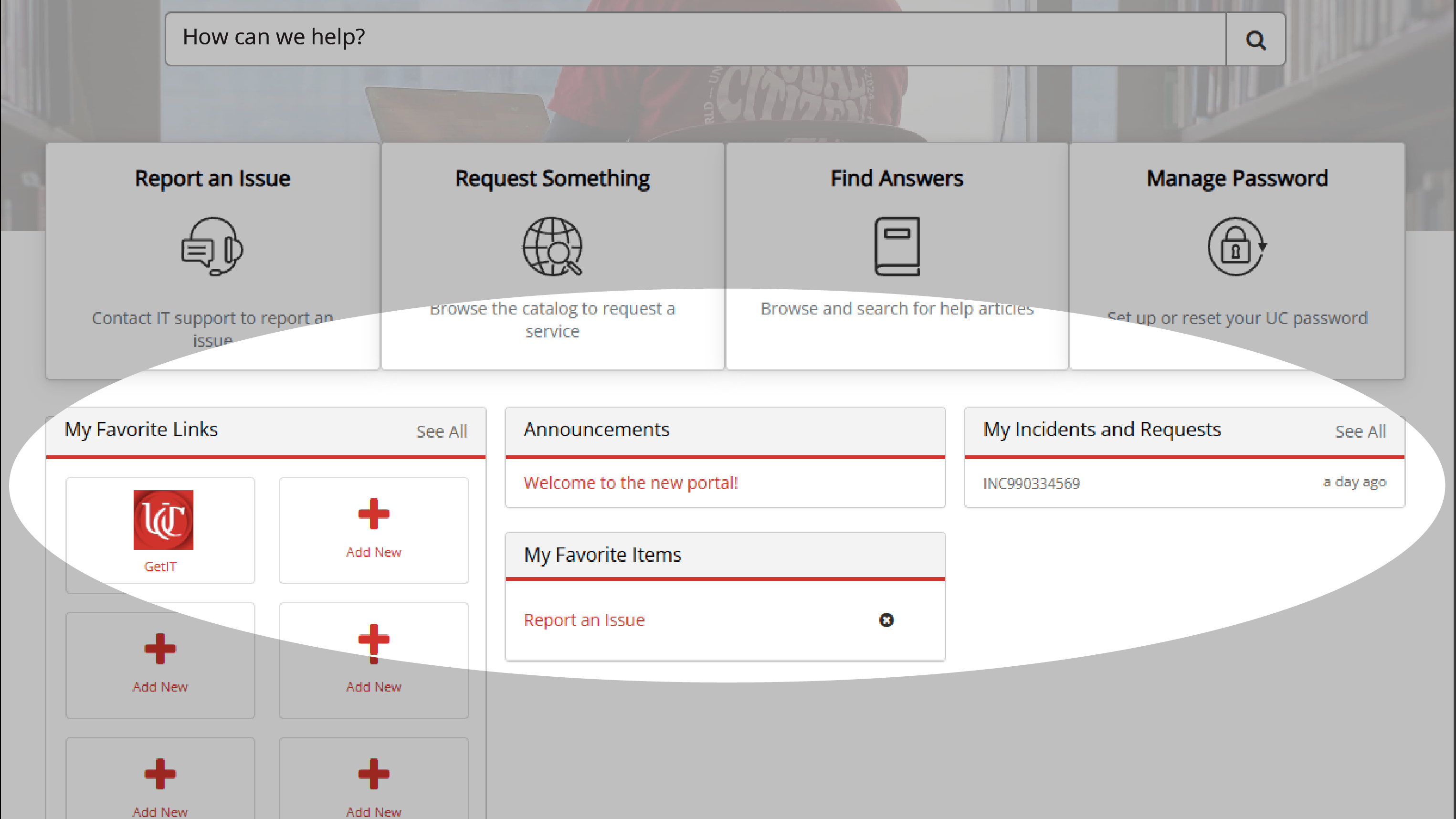Click See All next to My Incidents and Requests
The image size is (1456, 819).
pyautogui.click(x=1361, y=431)
